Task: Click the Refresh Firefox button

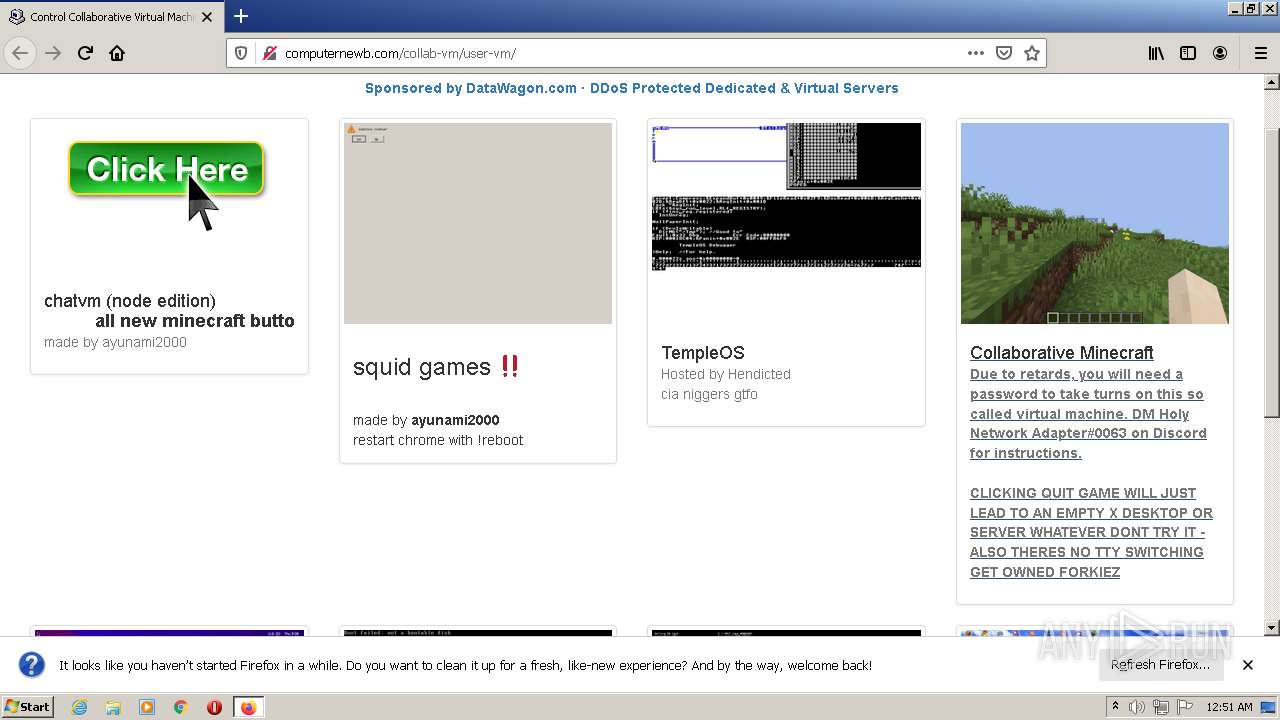Action: click(1160, 664)
